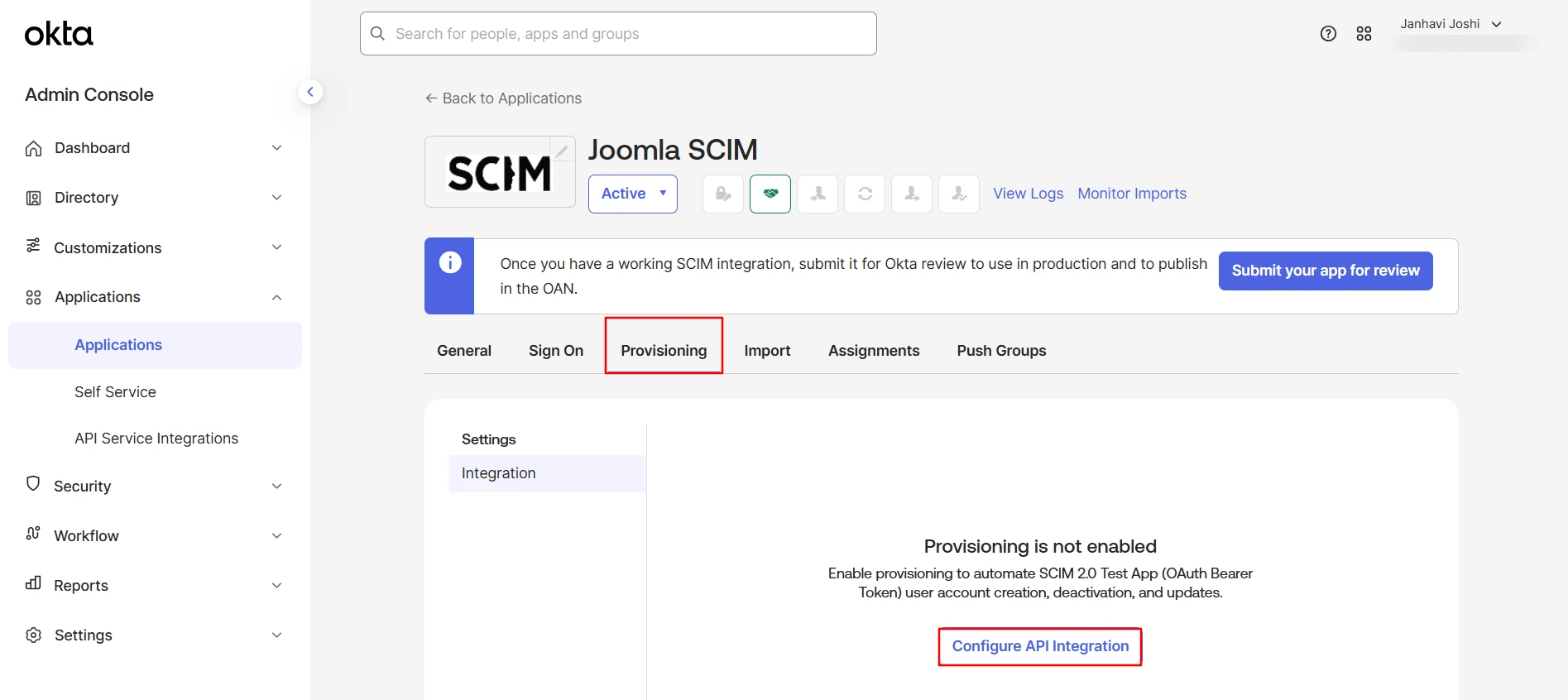
Task: Click the sync circular arrows icon
Action: point(865,194)
